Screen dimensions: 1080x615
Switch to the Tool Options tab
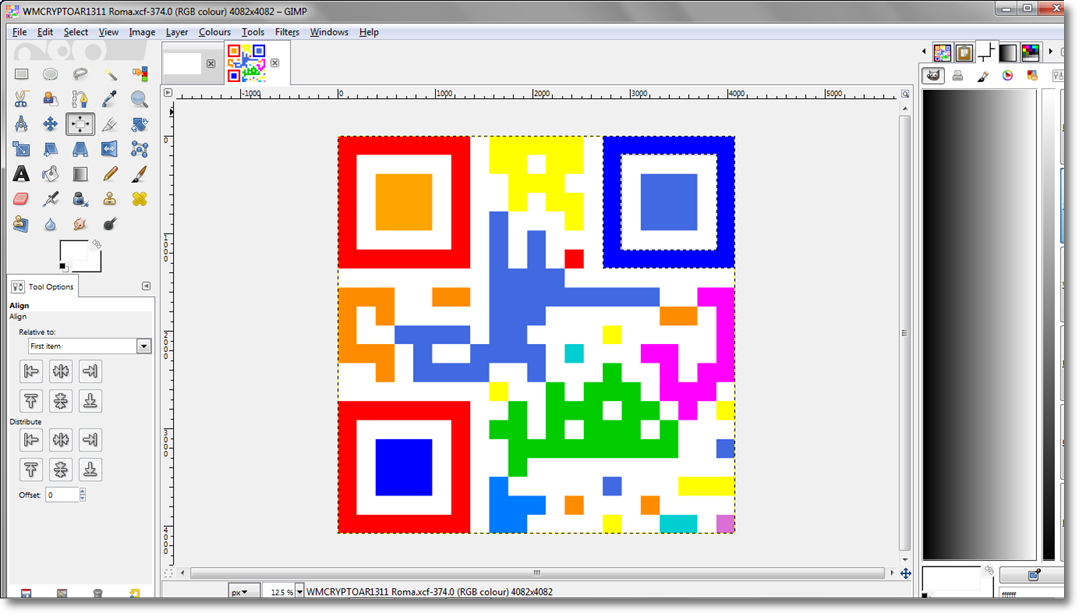[43, 286]
